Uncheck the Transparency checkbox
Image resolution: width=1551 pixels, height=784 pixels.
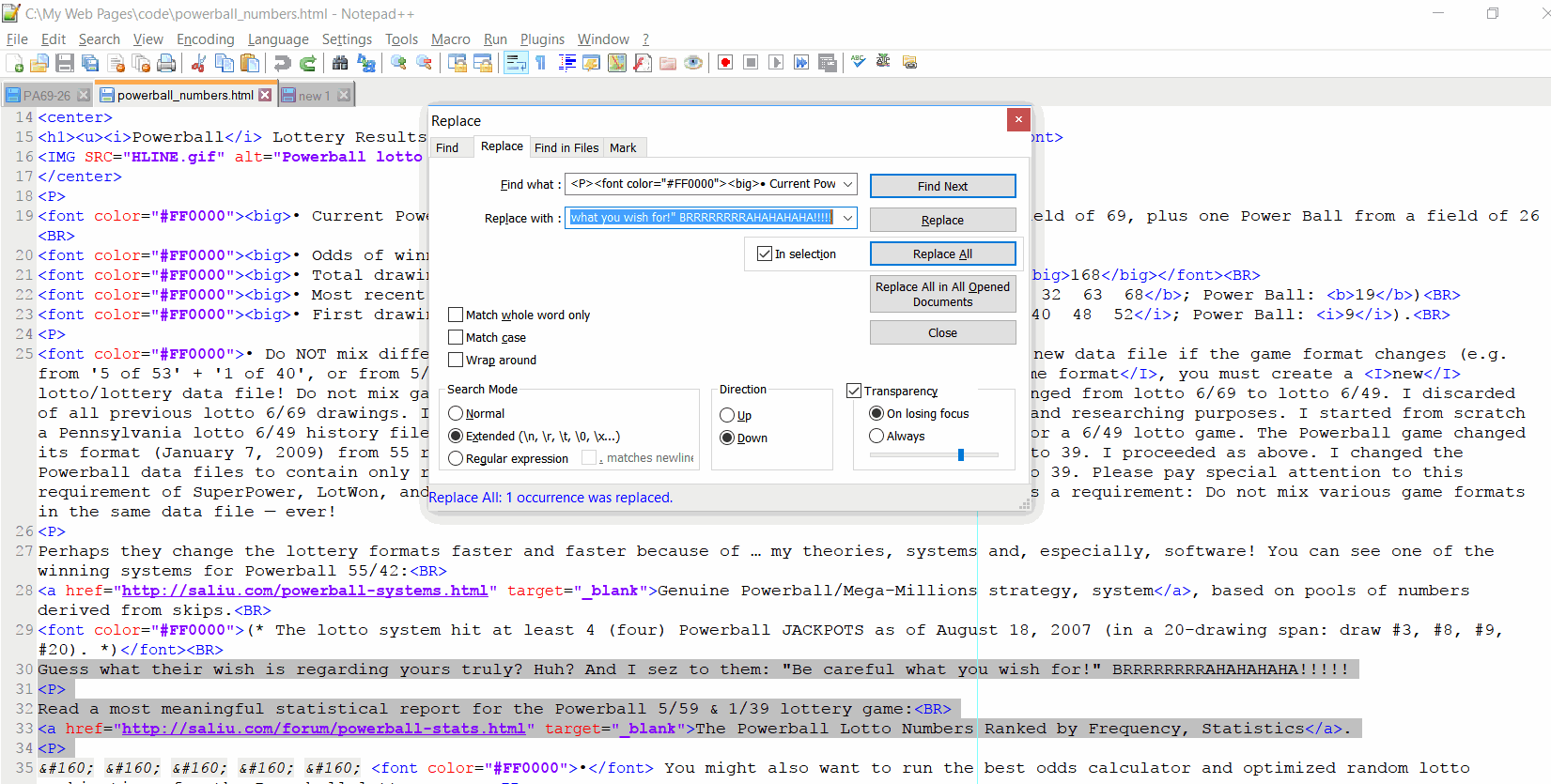point(854,391)
